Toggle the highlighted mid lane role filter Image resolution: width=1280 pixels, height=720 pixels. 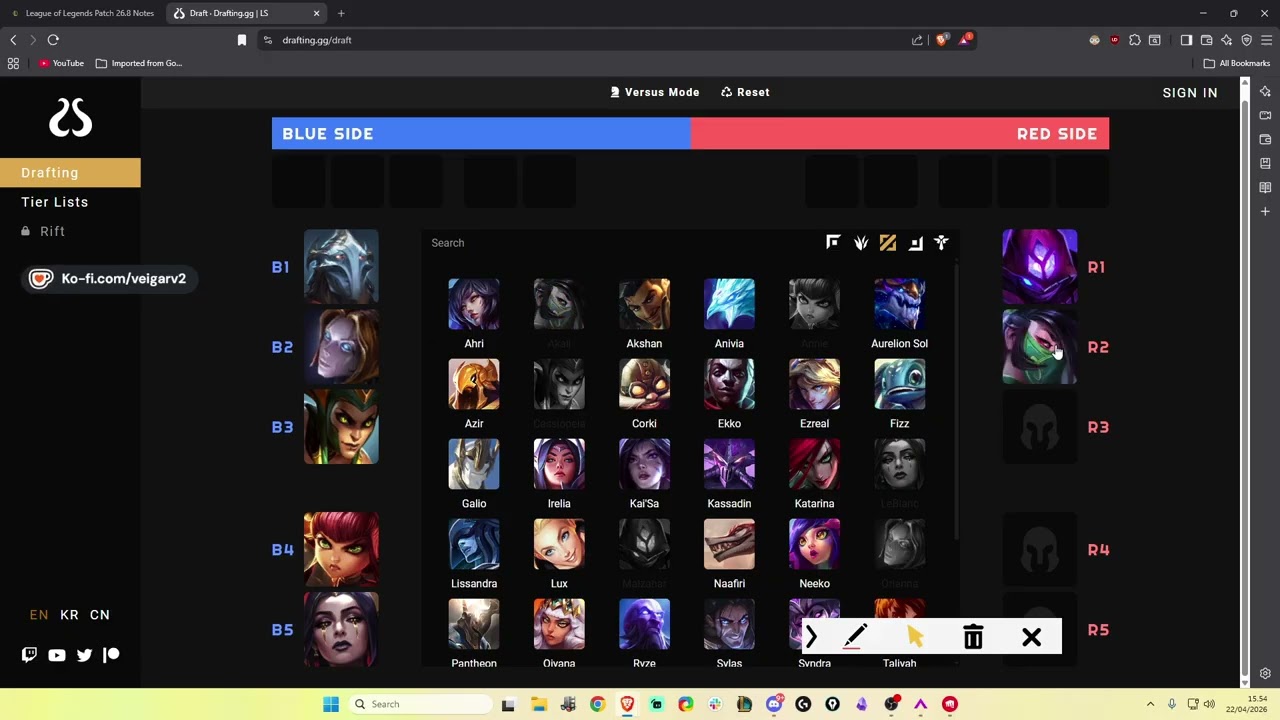click(888, 242)
